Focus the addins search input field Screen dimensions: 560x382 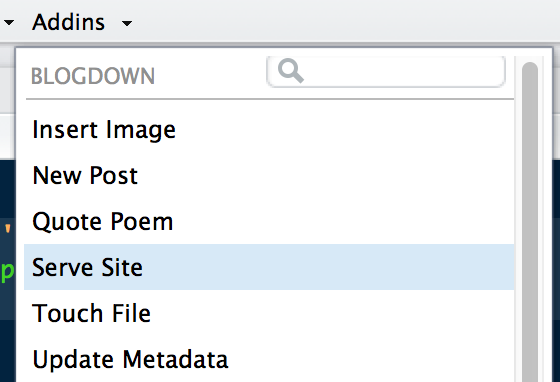pyautogui.click(x=386, y=71)
